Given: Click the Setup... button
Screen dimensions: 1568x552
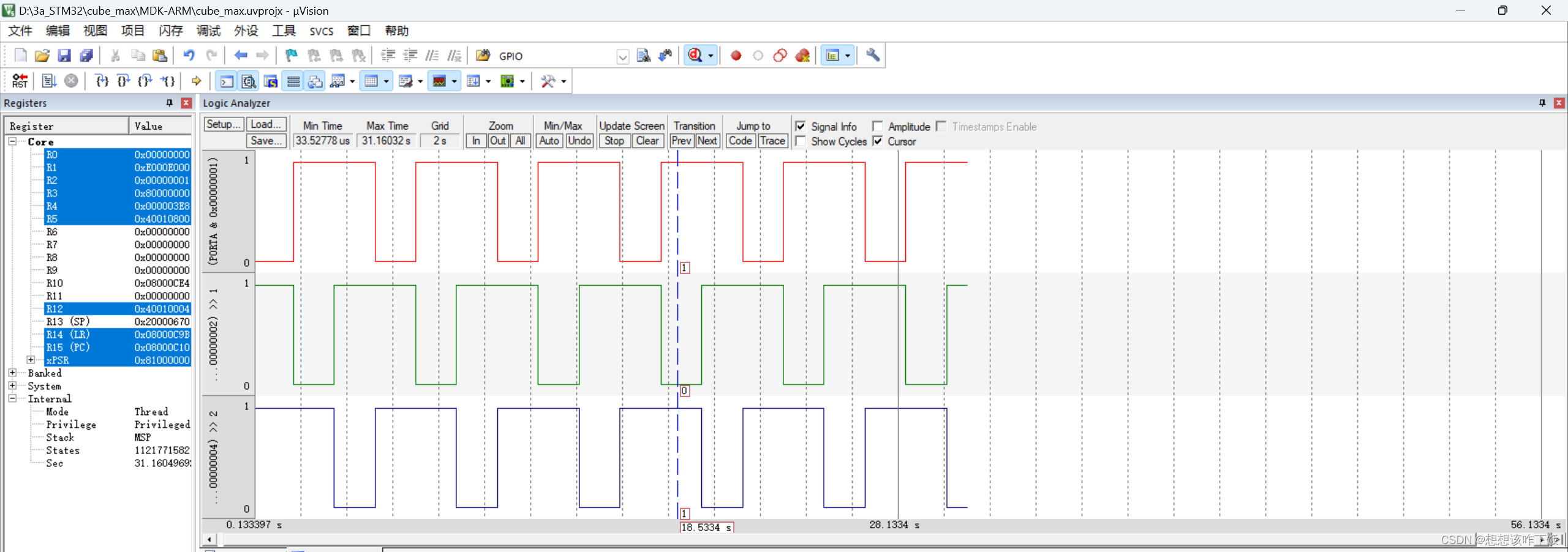Looking at the screenshot, I should tap(224, 124).
